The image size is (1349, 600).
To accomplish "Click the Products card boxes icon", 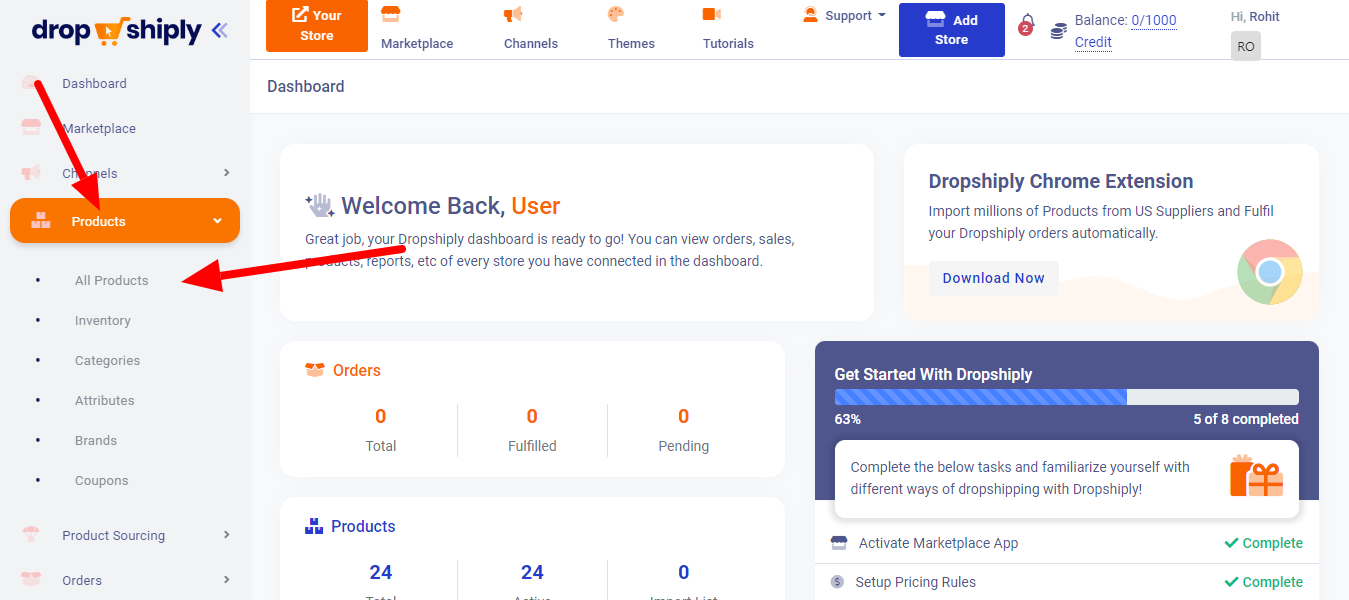I will click(314, 526).
